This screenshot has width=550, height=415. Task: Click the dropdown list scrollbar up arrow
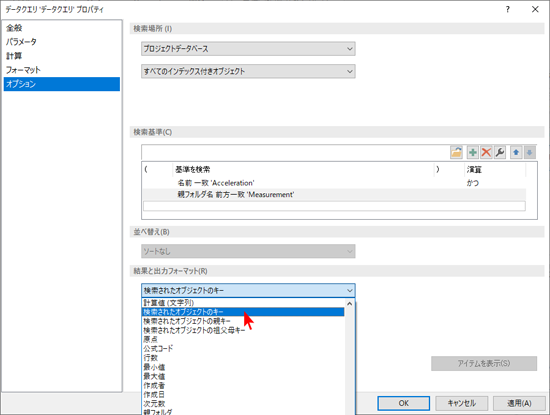pos(350,303)
